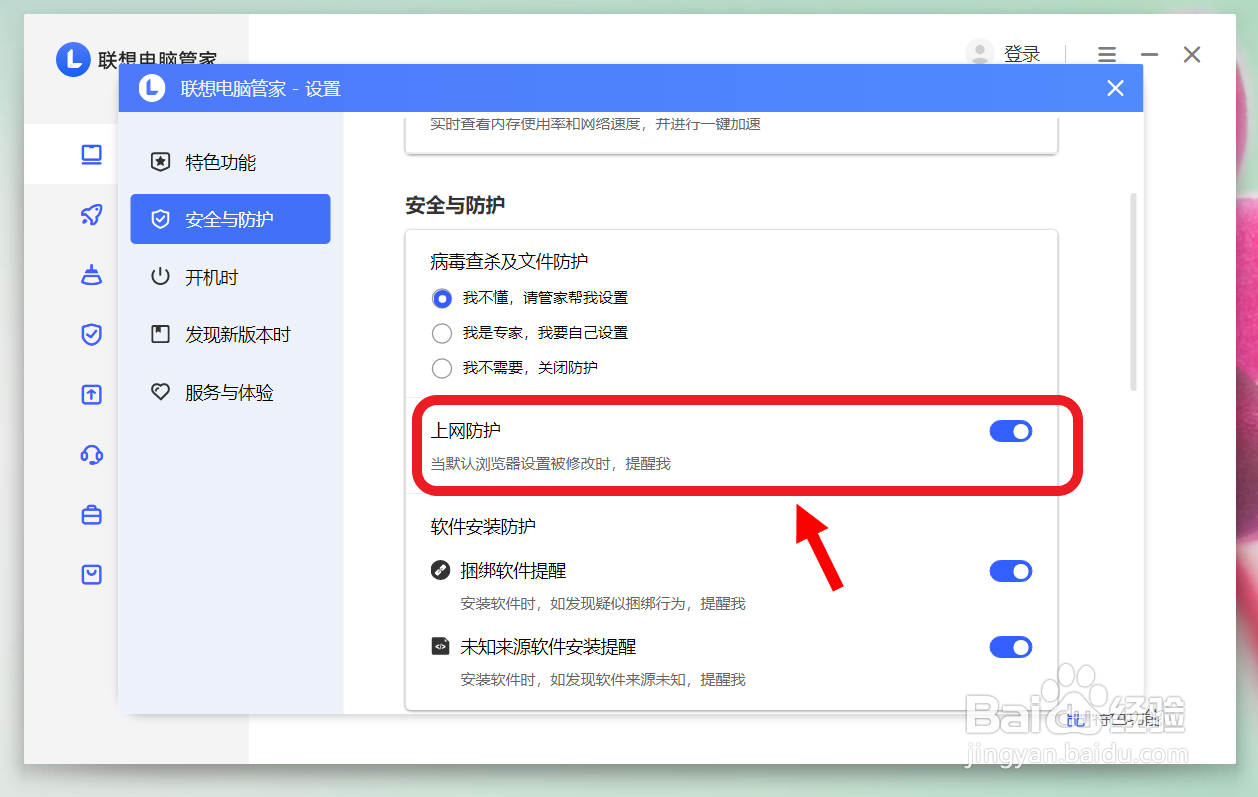Screen dimensions: 1258x797
Task: Click the 上网防护 label text
Action: [x=466, y=431]
